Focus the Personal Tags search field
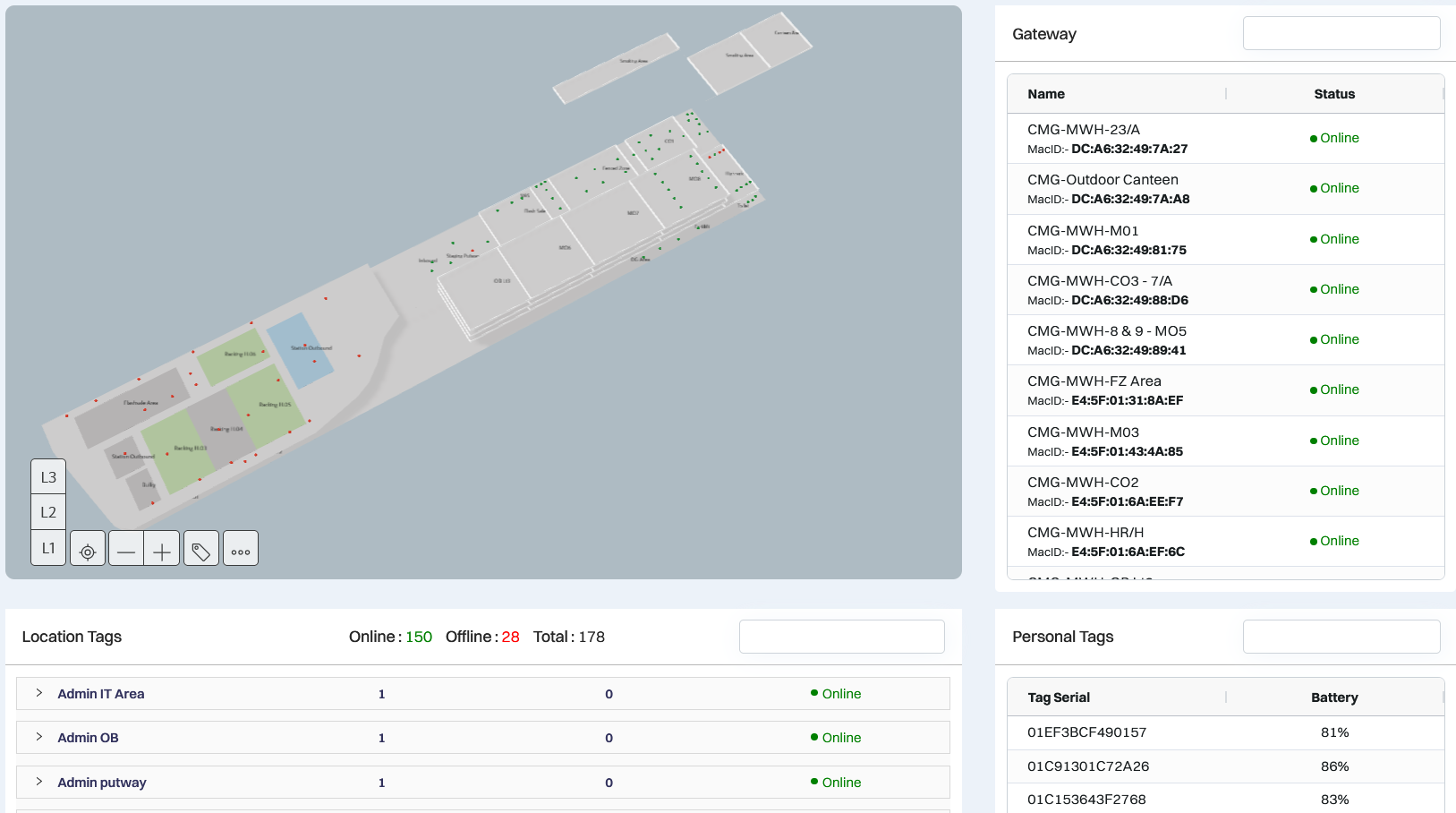The image size is (1456, 813). pos(1341,637)
